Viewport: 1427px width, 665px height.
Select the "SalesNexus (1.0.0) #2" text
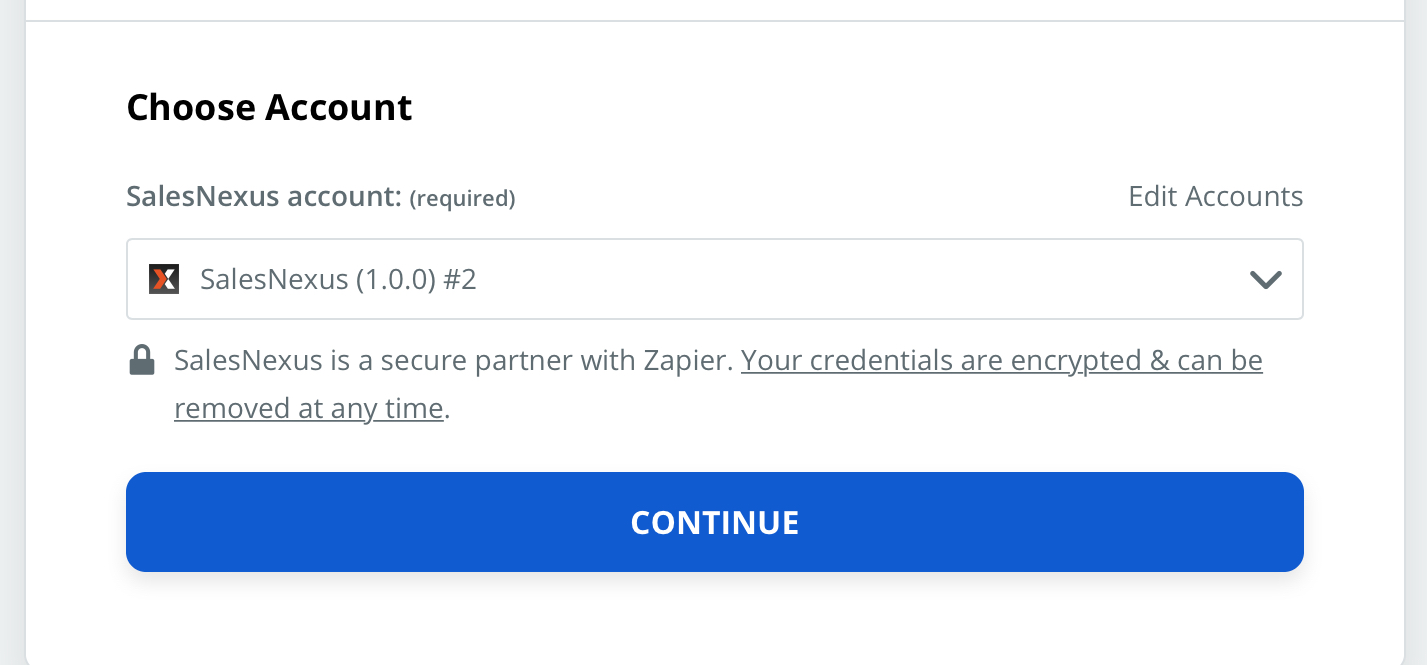[338, 279]
